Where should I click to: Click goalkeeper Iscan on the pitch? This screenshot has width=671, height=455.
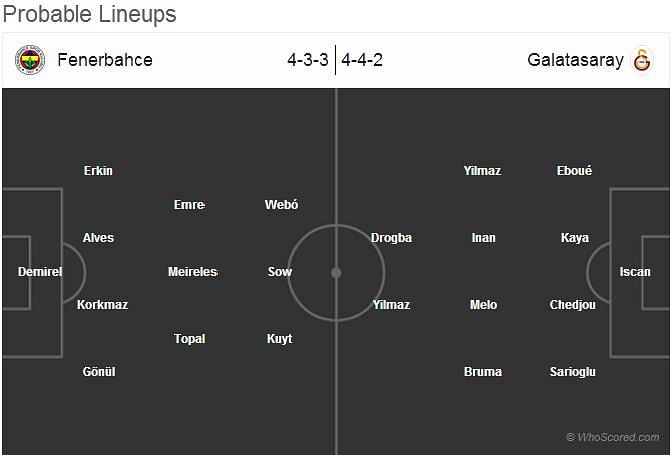tap(635, 272)
